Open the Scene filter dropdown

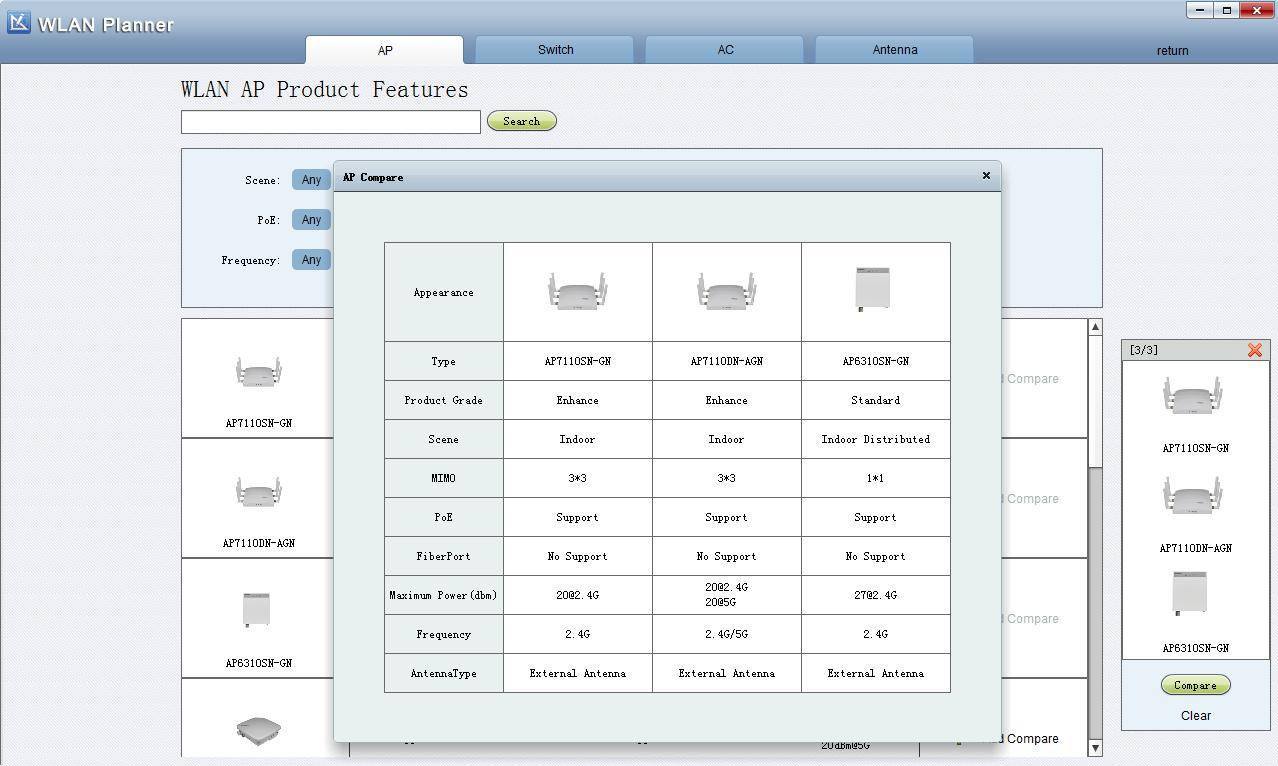[311, 179]
